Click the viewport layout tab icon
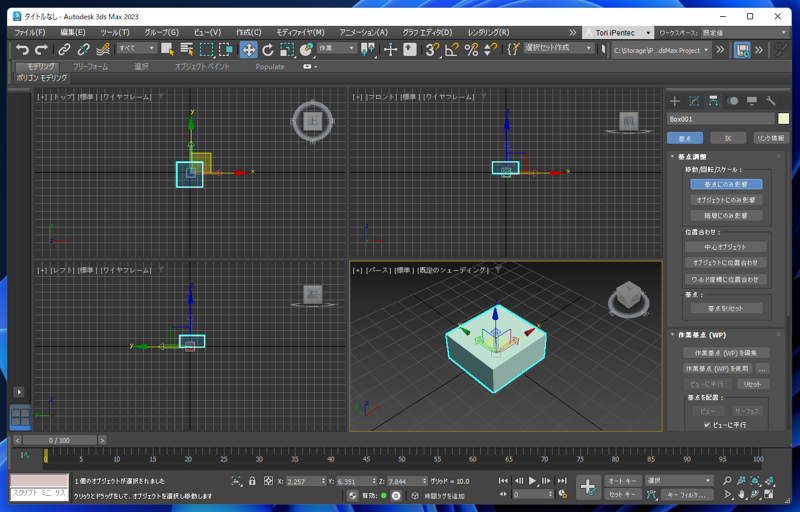The image size is (800, 512). (20, 417)
